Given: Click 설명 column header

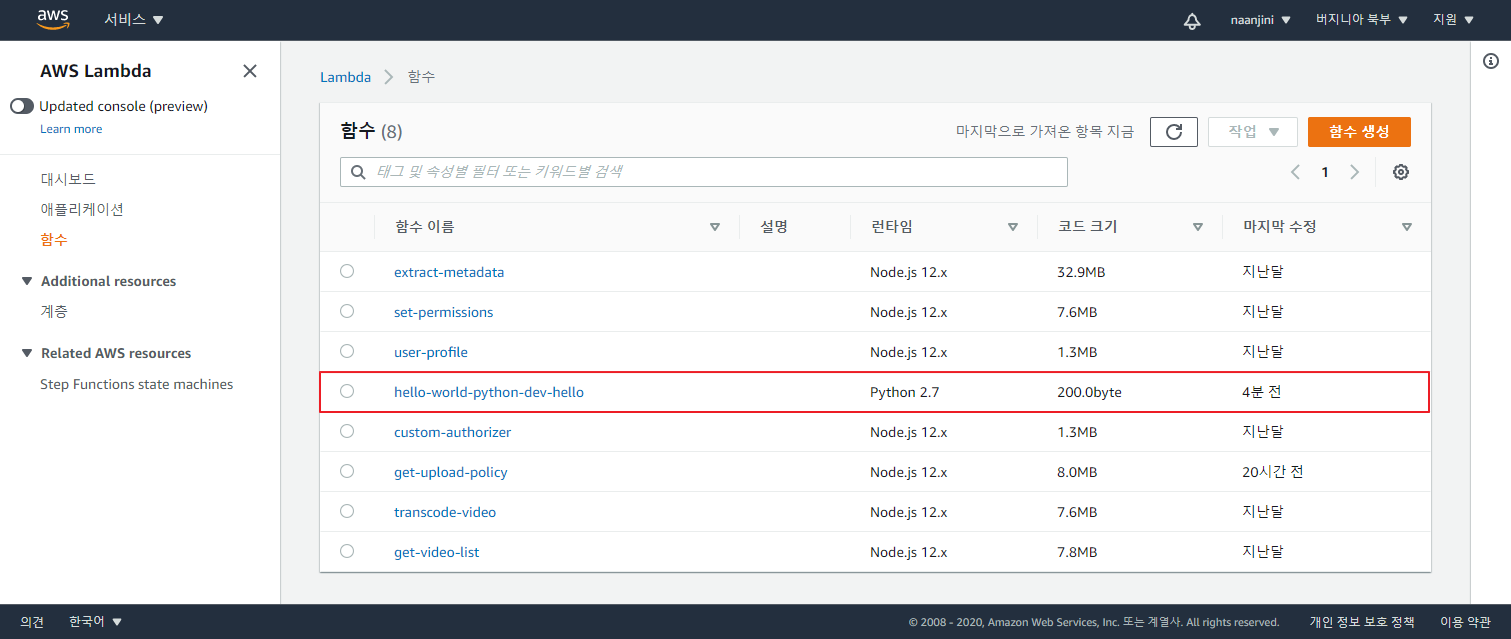Looking at the screenshot, I should [774, 227].
